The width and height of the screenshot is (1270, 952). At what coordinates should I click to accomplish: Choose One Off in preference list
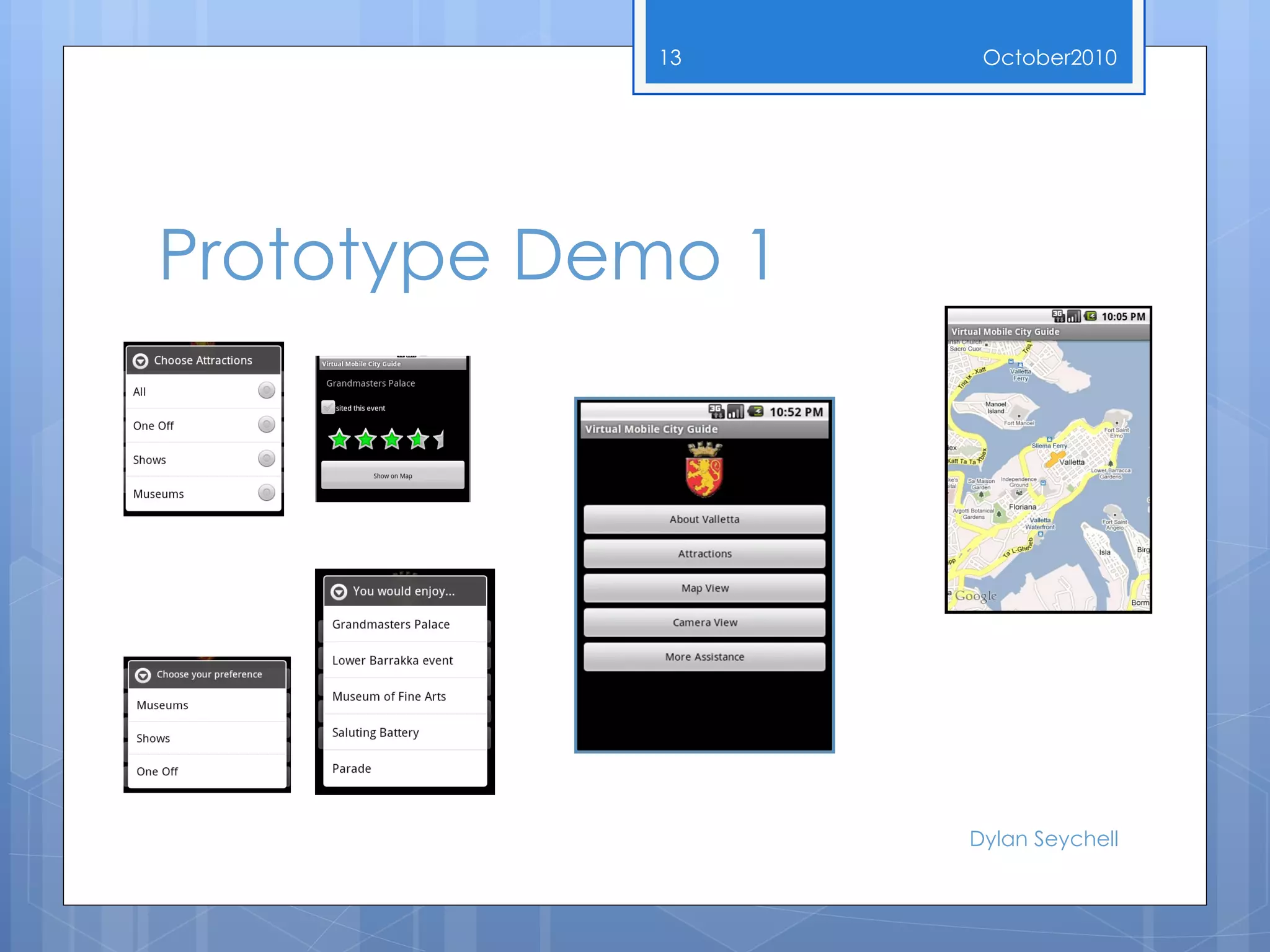207,772
